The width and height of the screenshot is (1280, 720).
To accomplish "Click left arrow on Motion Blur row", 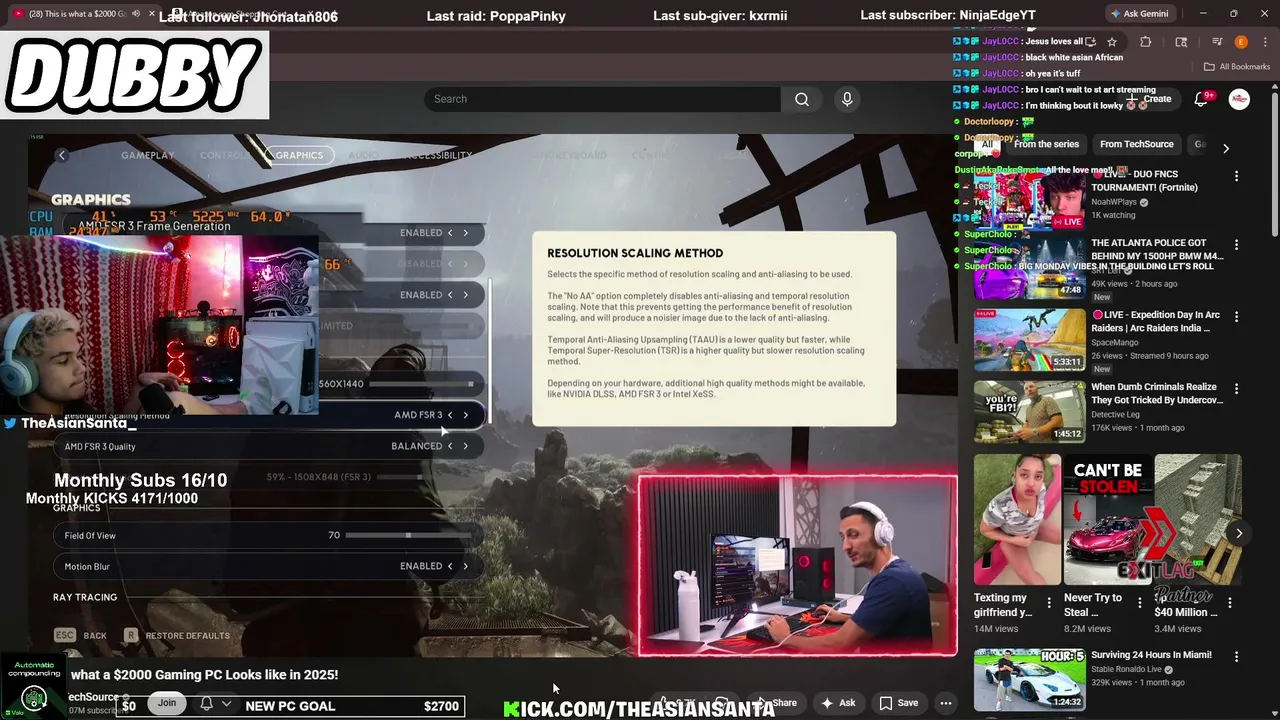I will [x=450, y=566].
